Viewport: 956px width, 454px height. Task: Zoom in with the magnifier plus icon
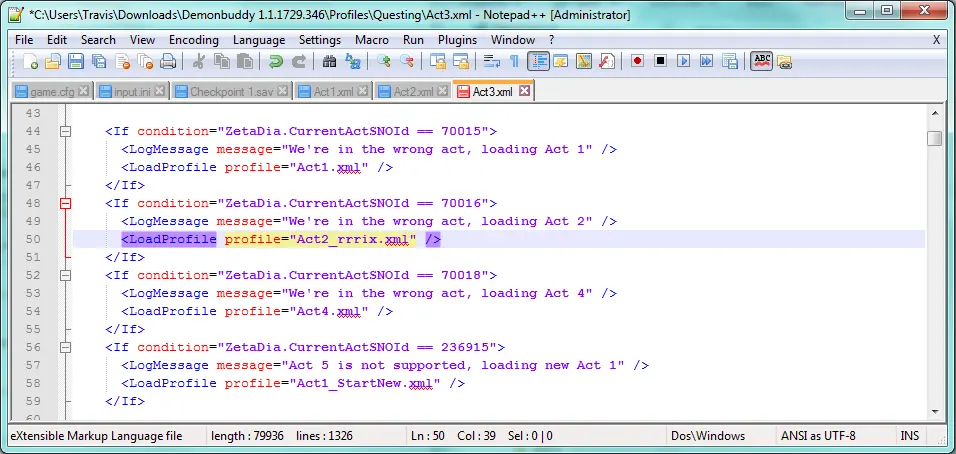[383, 61]
